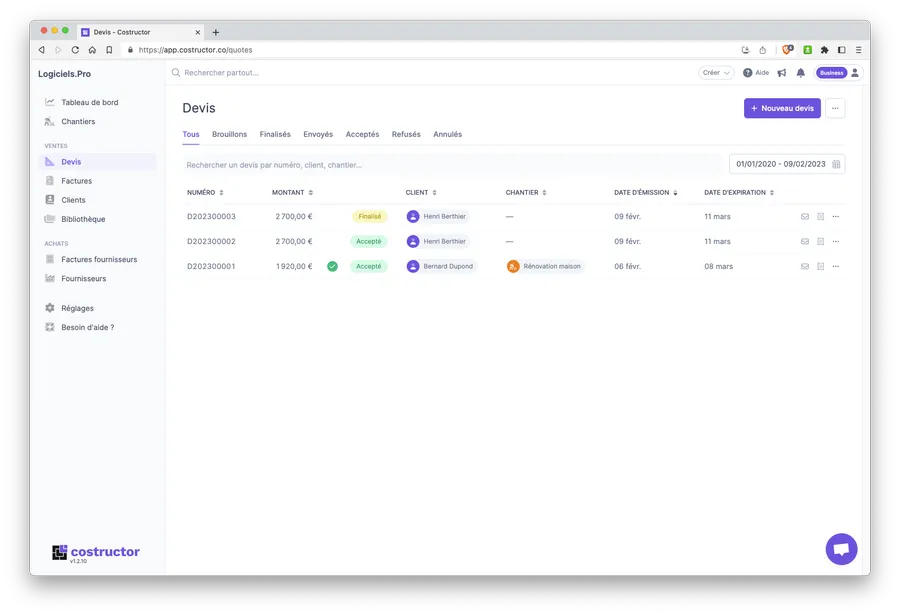This screenshot has height=615, width=900.
Task: Click the Business plan badge
Action: (x=831, y=73)
